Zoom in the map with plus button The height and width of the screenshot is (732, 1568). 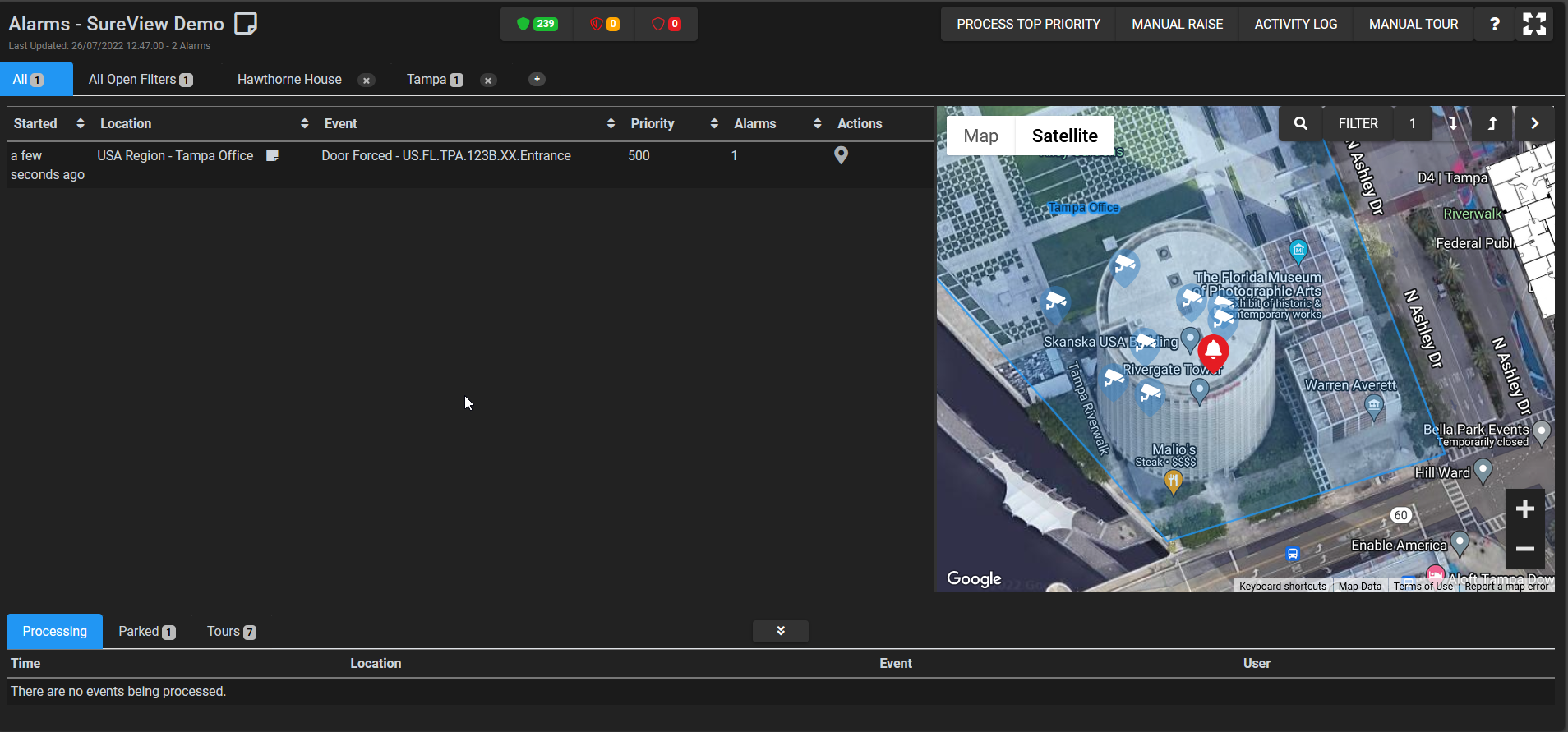coord(1525,509)
